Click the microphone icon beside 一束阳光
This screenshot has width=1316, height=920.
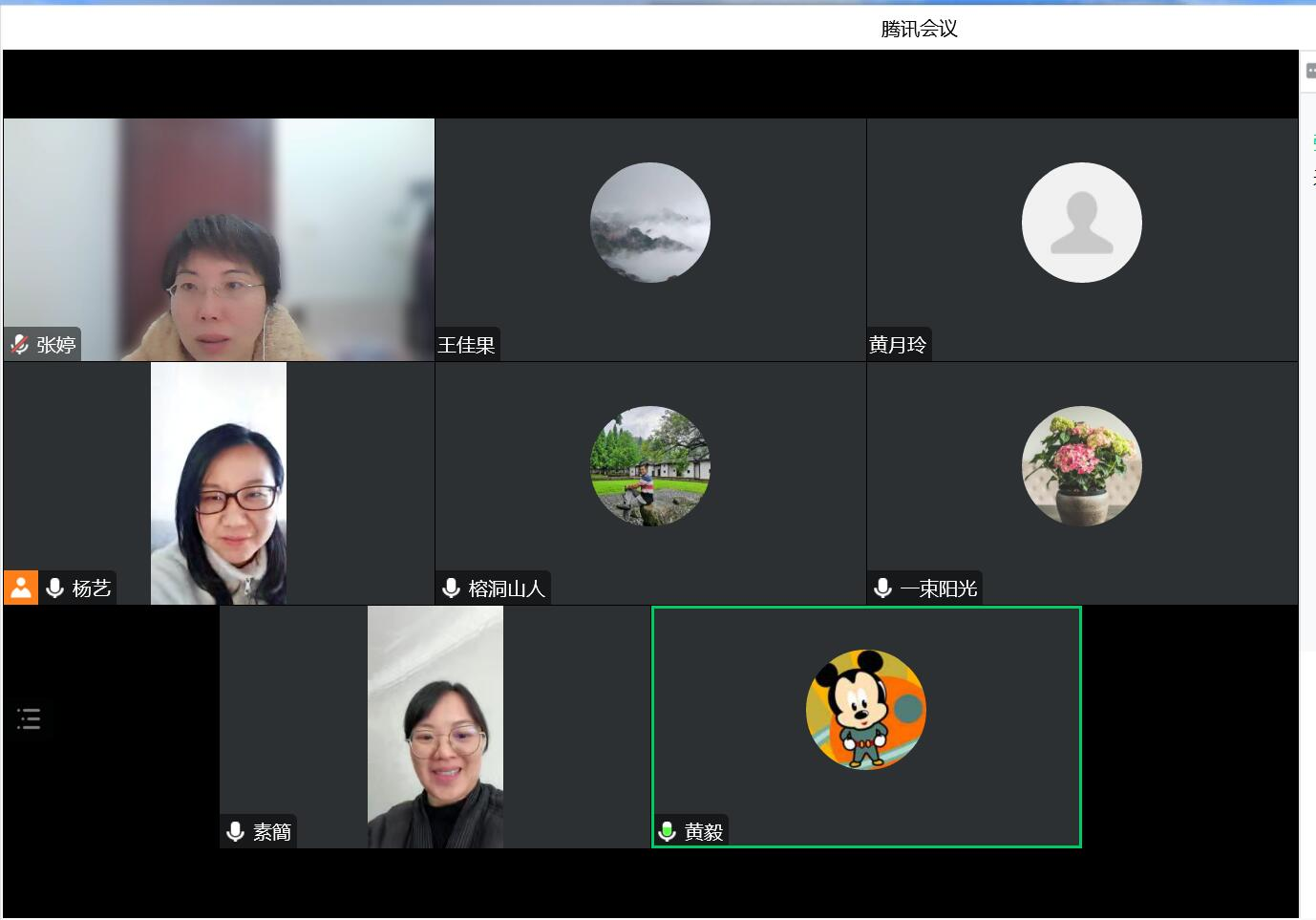click(x=883, y=588)
